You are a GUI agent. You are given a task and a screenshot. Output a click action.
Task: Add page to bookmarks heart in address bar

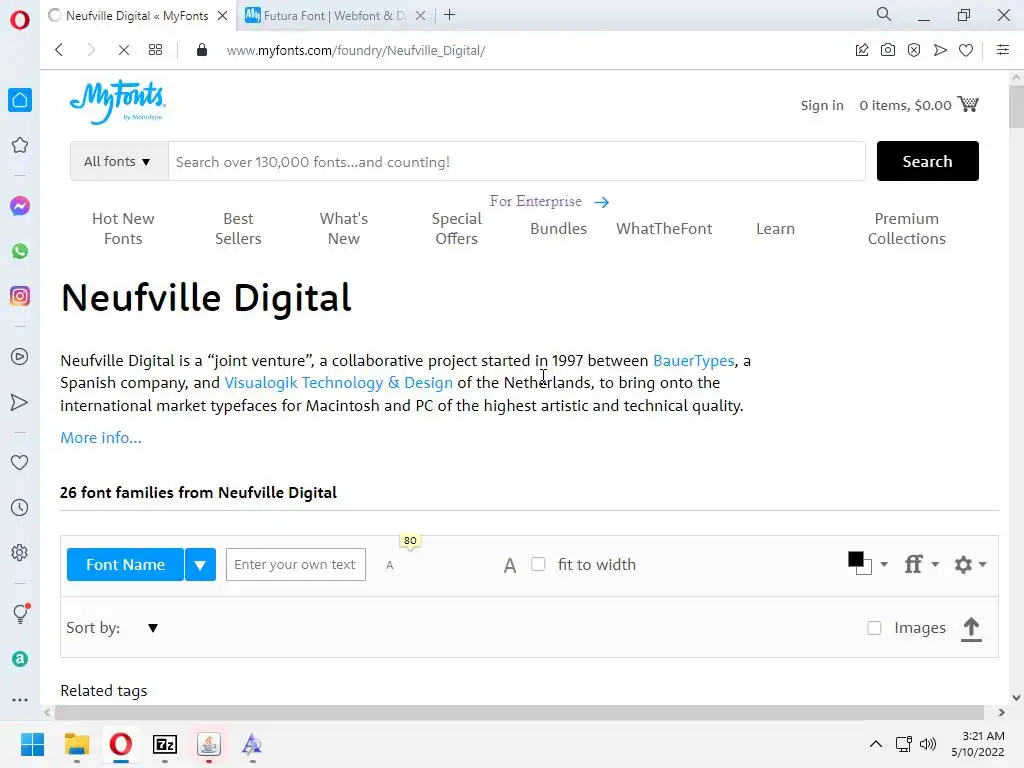[x=966, y=50]
